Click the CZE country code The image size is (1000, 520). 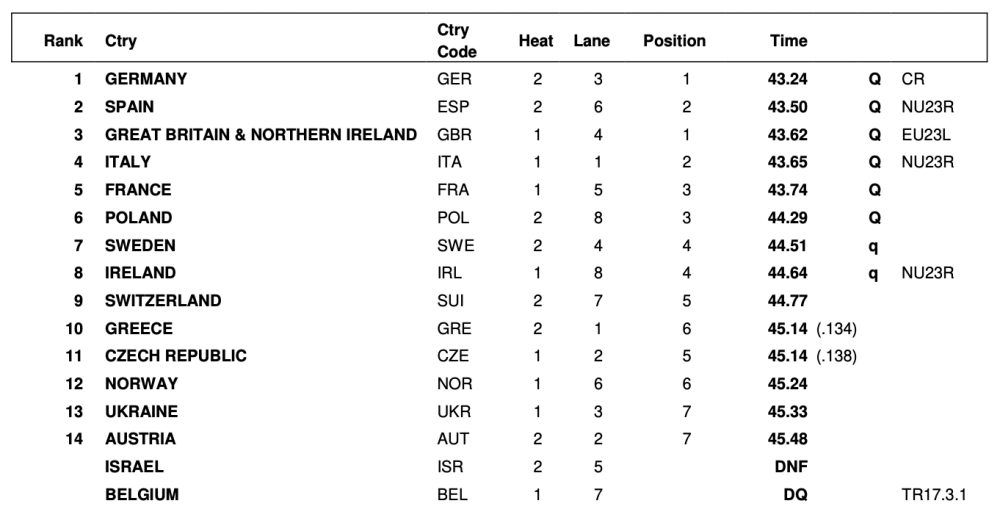coord(453,356)
